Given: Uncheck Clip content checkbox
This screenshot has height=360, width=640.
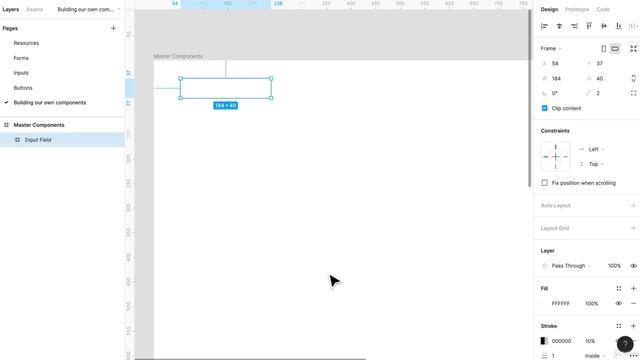Looking at the screenshot, I should (544, 108).
